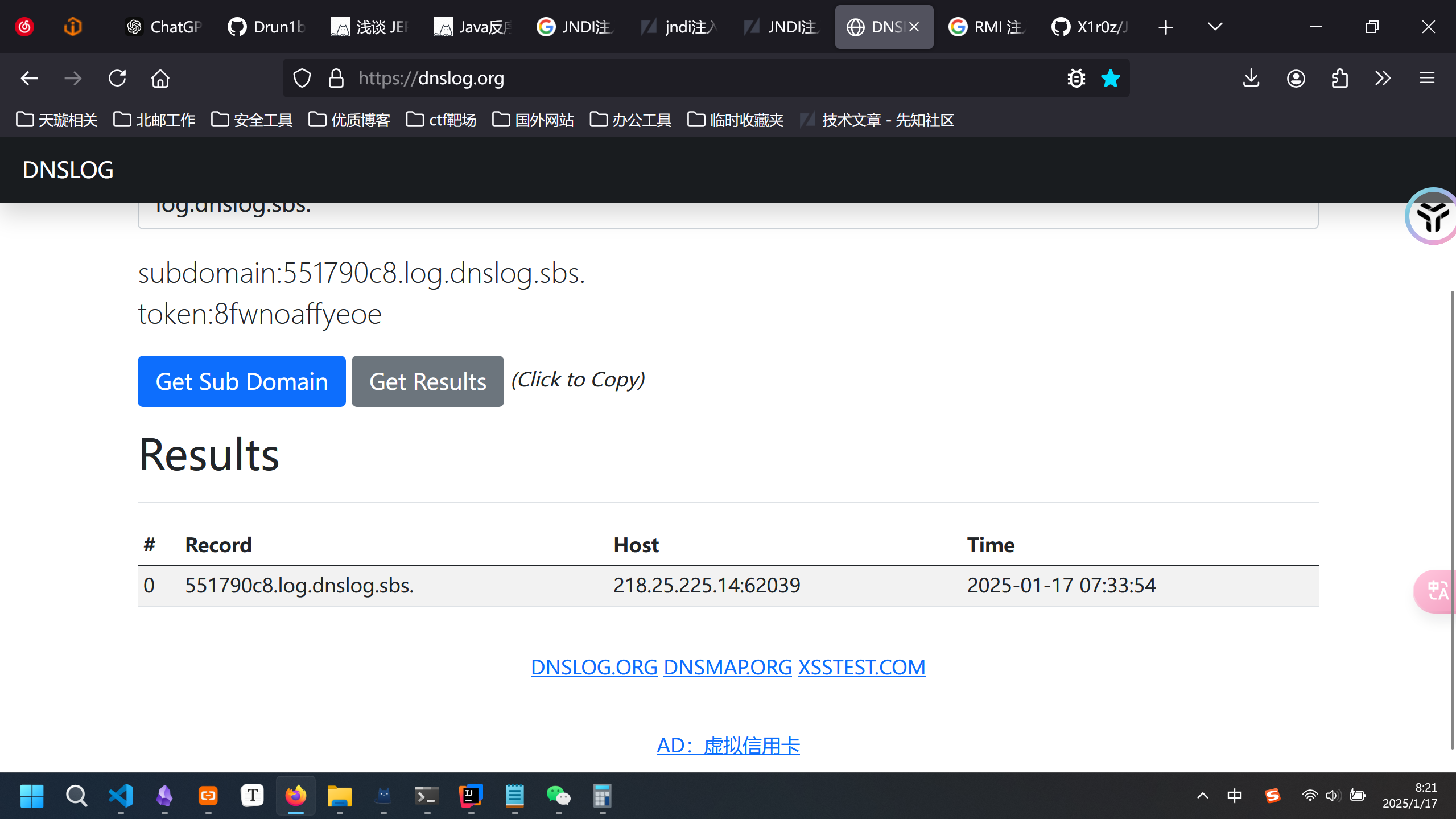This screenshot has height=819, width=1456.
Task: Toggle the blue bookmark star
Action: 1110,78
